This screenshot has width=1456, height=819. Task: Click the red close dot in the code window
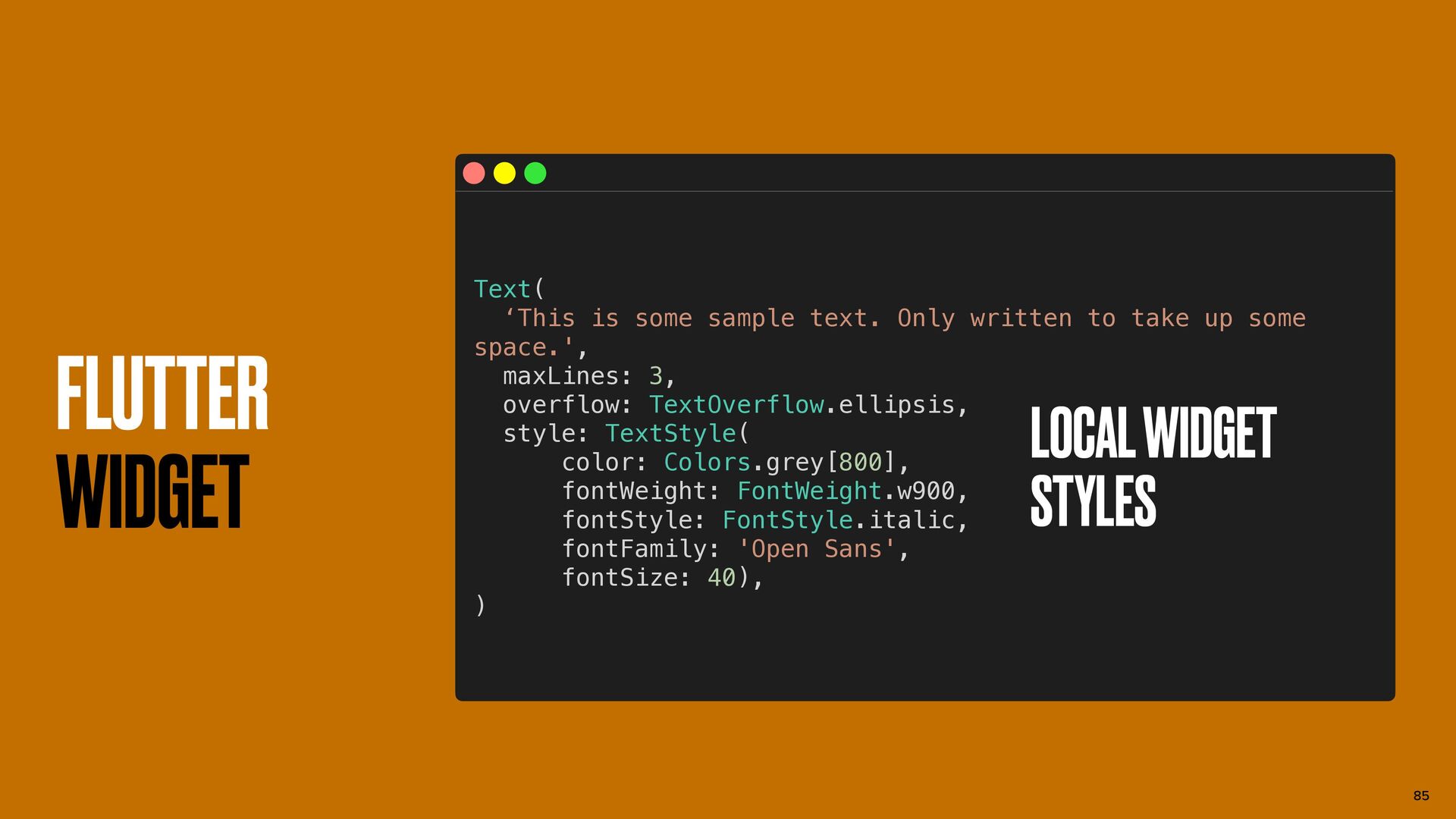(x=474, y=173)
